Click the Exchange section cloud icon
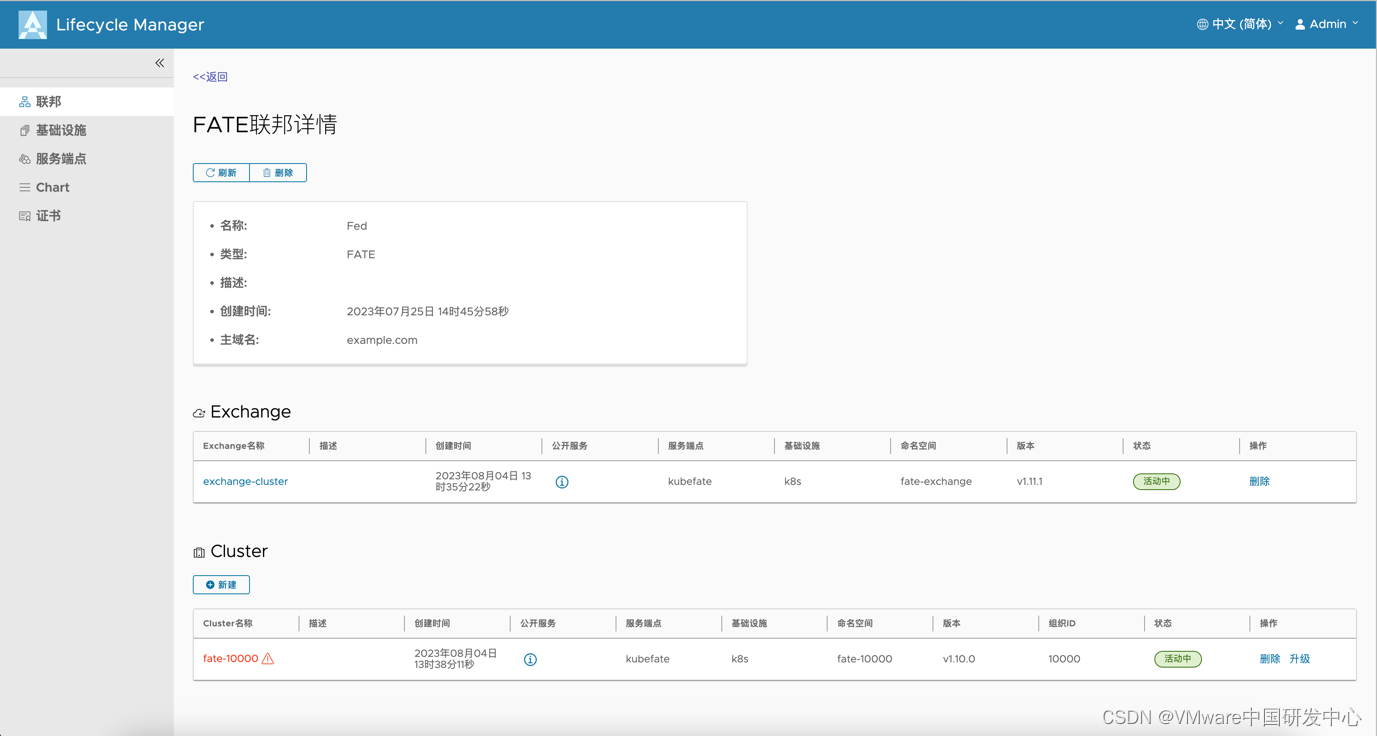 pyautogui.click(x=199, y=413)
